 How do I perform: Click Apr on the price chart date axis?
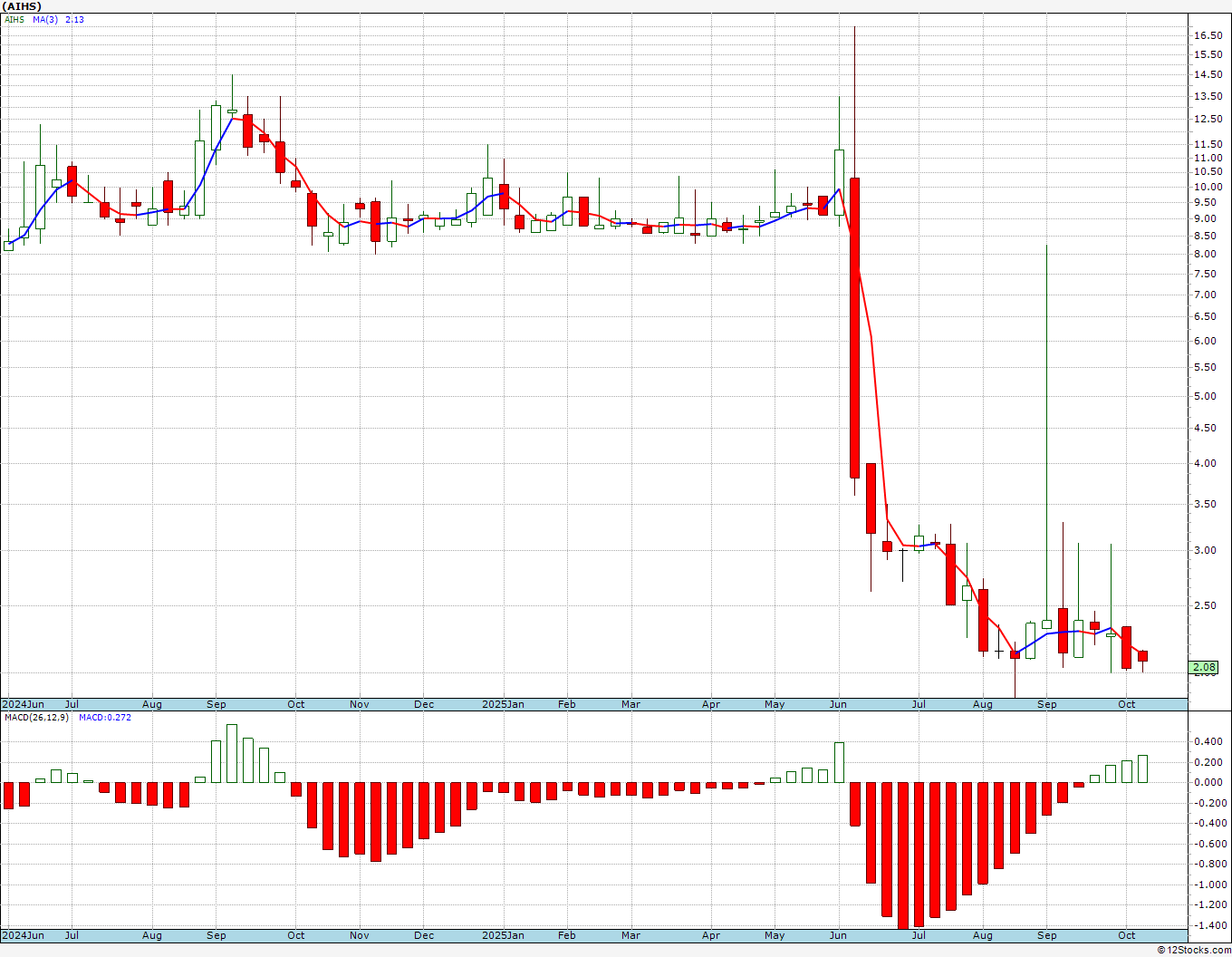711,704
